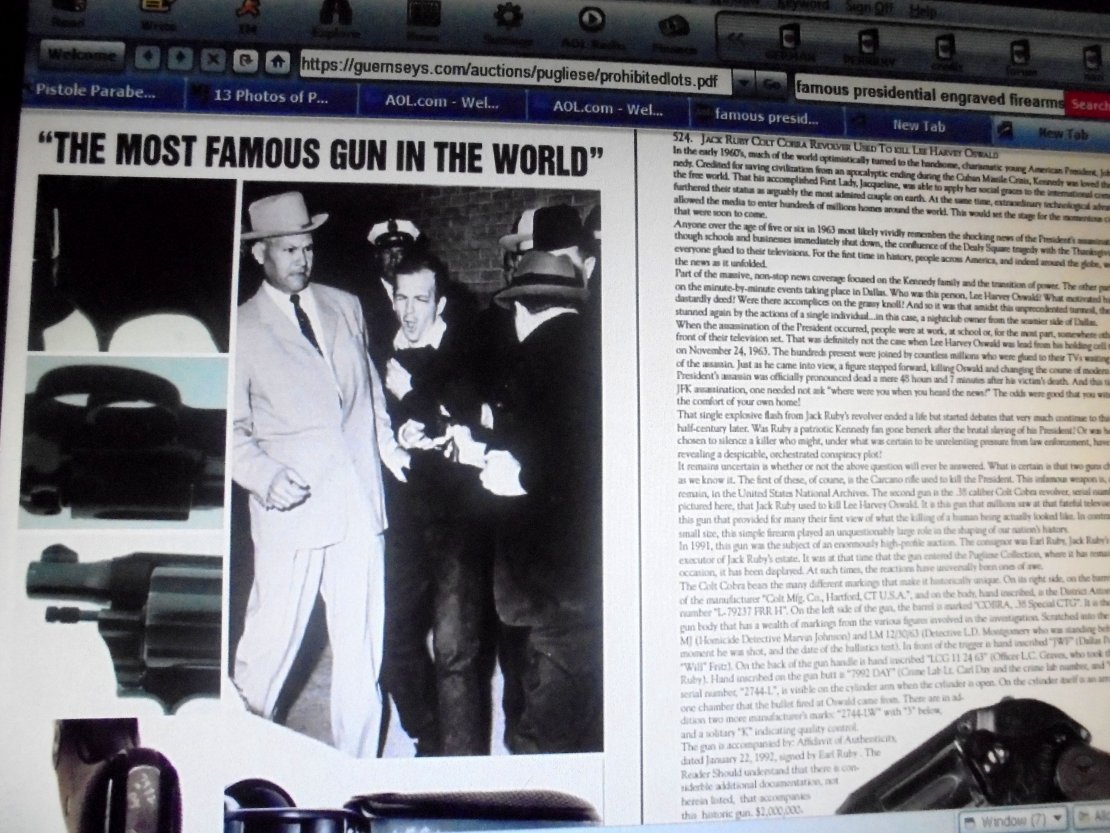This screenshot has width=1110, height=833.
Task: Open the Help menu
Action: click(x=922, y=11)
